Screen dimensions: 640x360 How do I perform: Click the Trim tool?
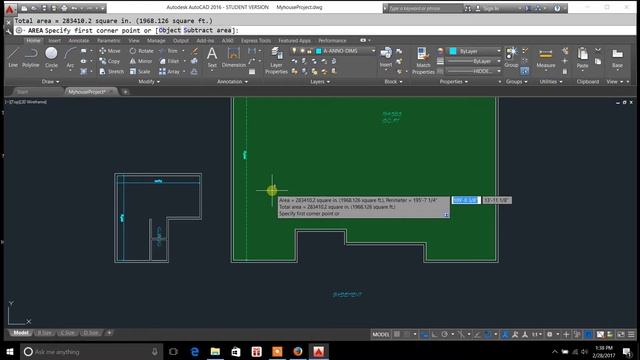168,51
